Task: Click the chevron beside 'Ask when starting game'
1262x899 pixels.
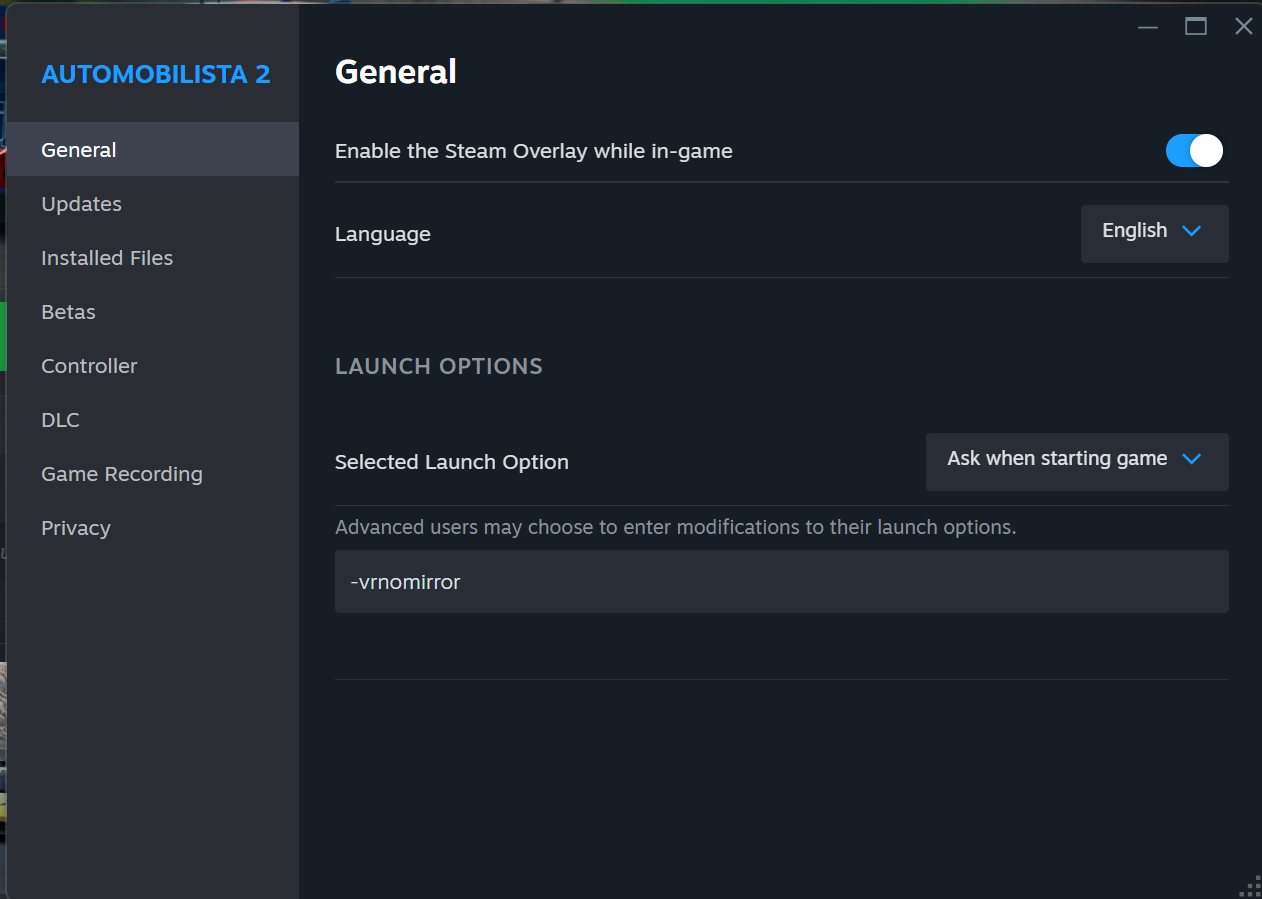Action: coord(1191,459)
